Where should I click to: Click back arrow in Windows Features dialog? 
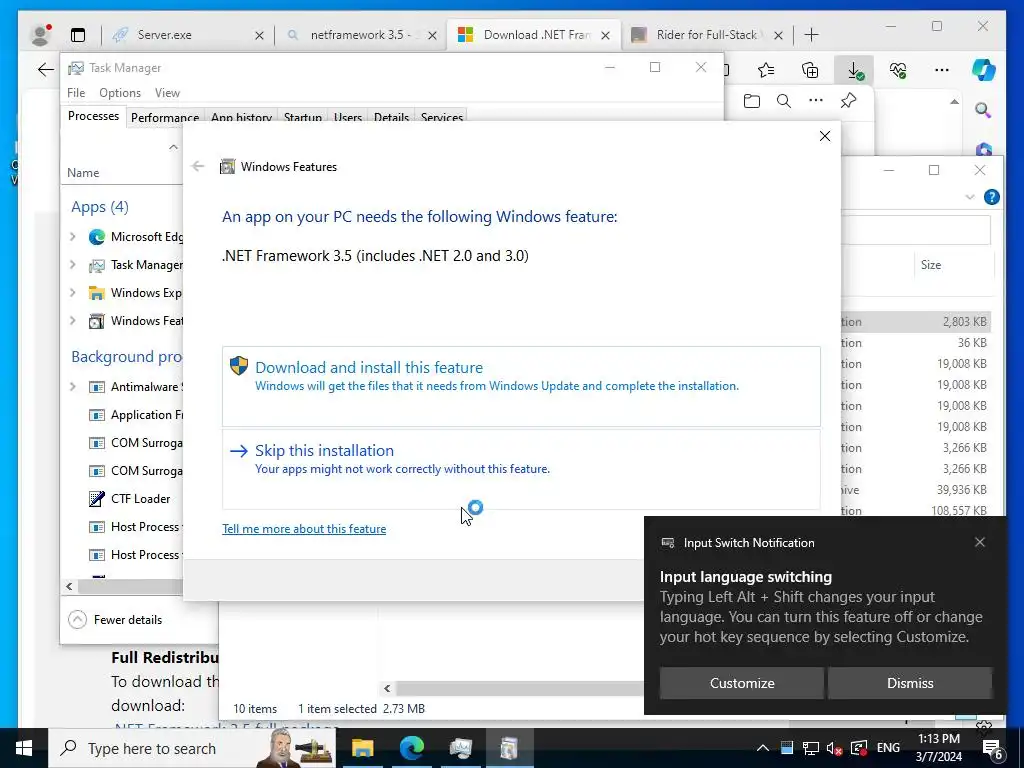[198, 167]
